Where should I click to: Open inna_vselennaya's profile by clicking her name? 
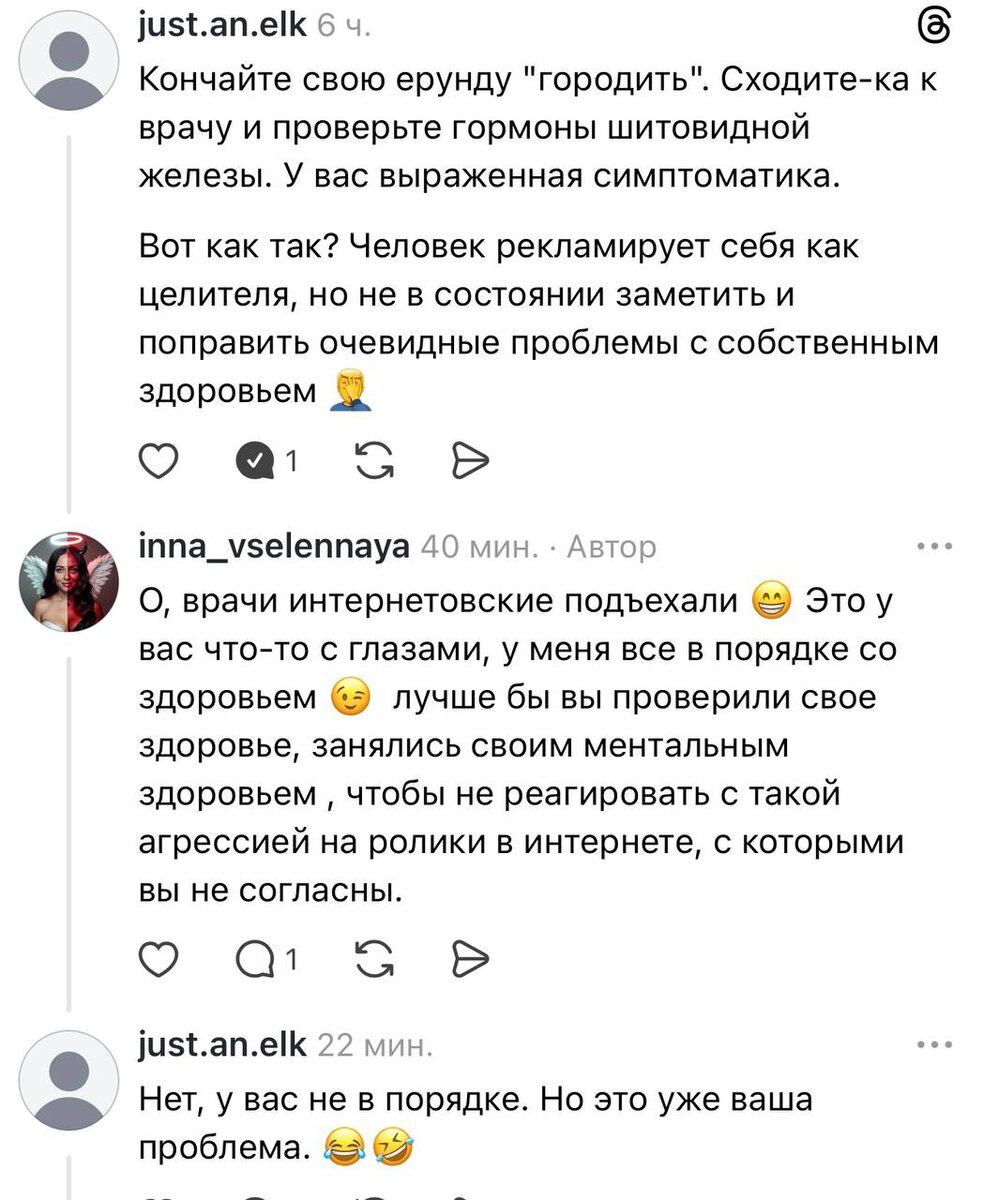[276, 547]
